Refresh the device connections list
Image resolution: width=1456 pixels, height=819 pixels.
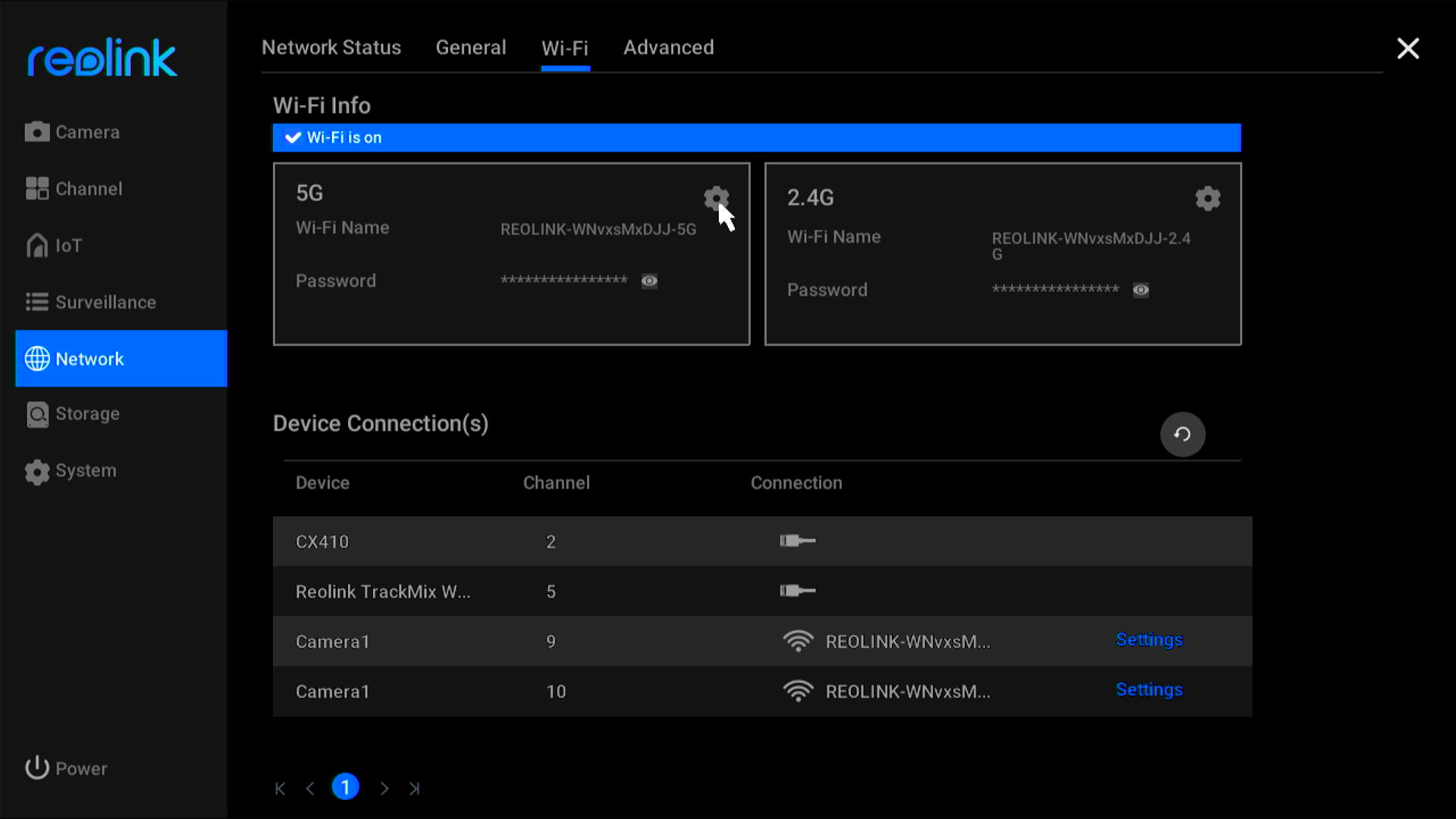point(1182,435)
